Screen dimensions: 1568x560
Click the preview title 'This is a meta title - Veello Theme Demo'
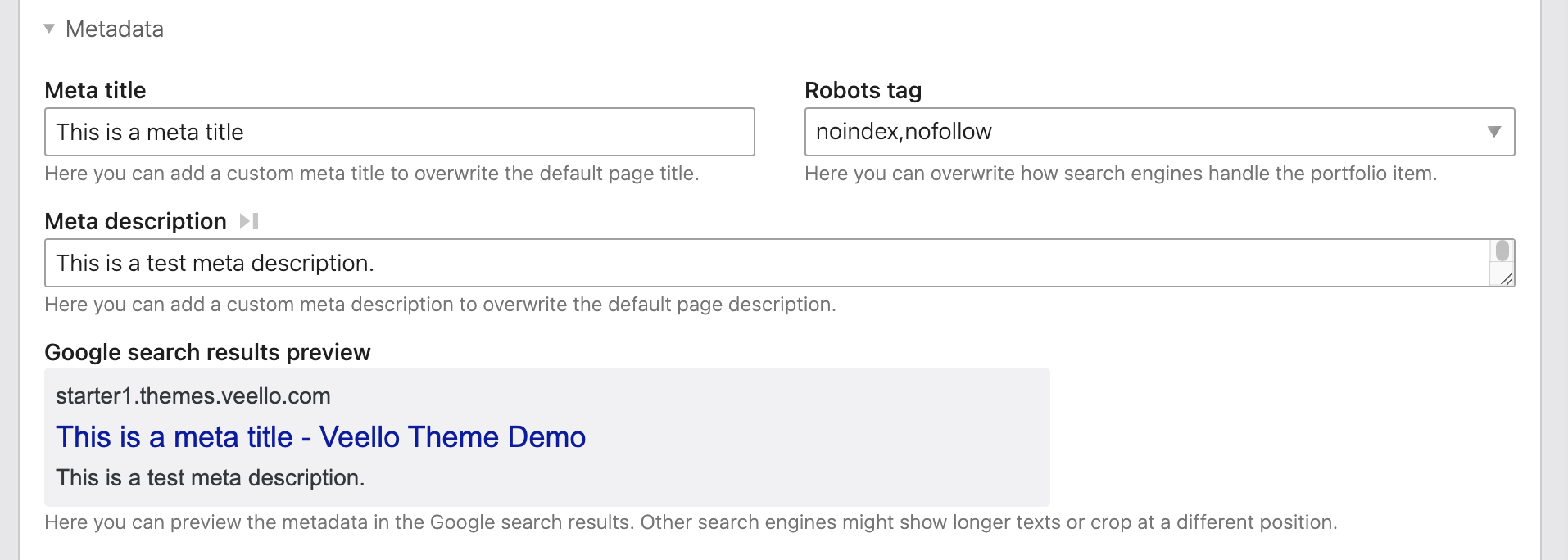point(320,437)
